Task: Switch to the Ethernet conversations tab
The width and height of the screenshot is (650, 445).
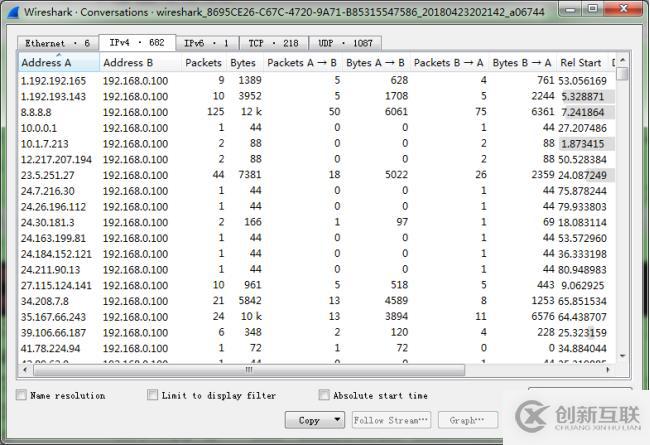Action: click(58, 43)
